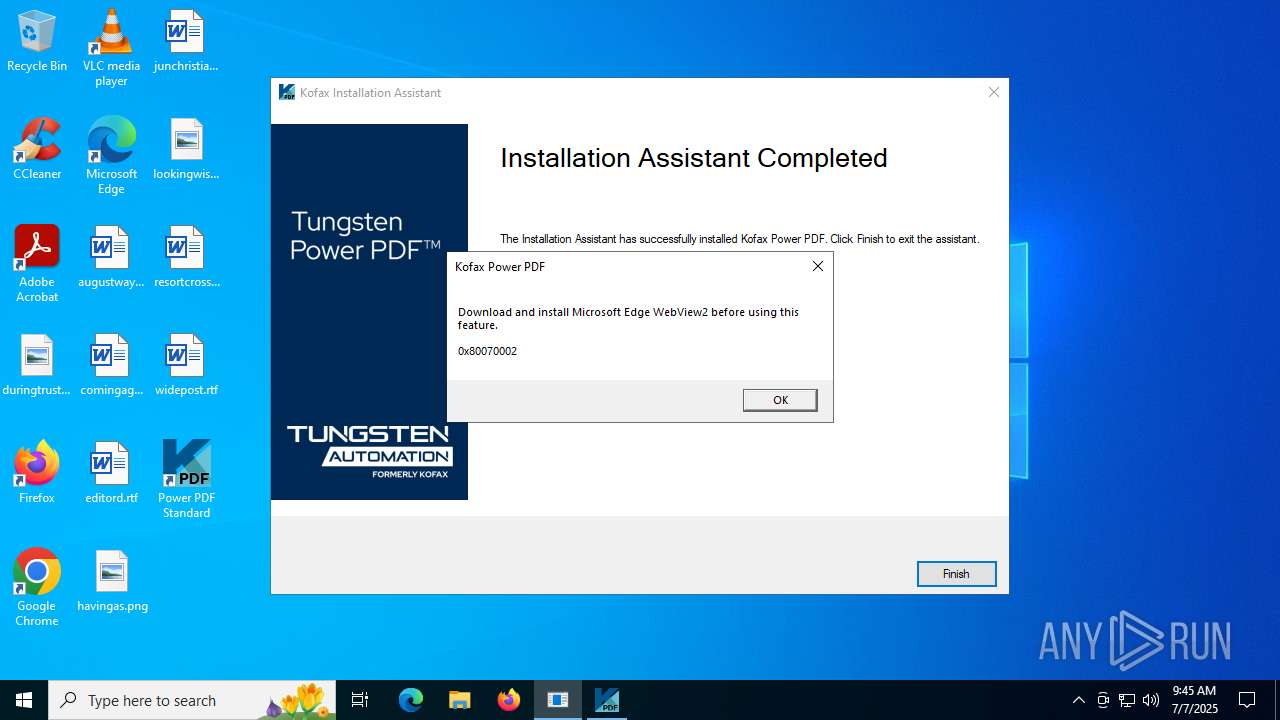Open the Action Center notifications icon
The image size is (1280, 720).
tap(1247, 700)
